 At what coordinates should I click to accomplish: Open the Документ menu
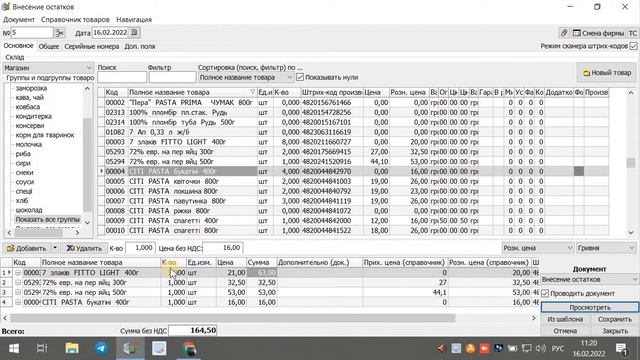[x=19, y=20]
